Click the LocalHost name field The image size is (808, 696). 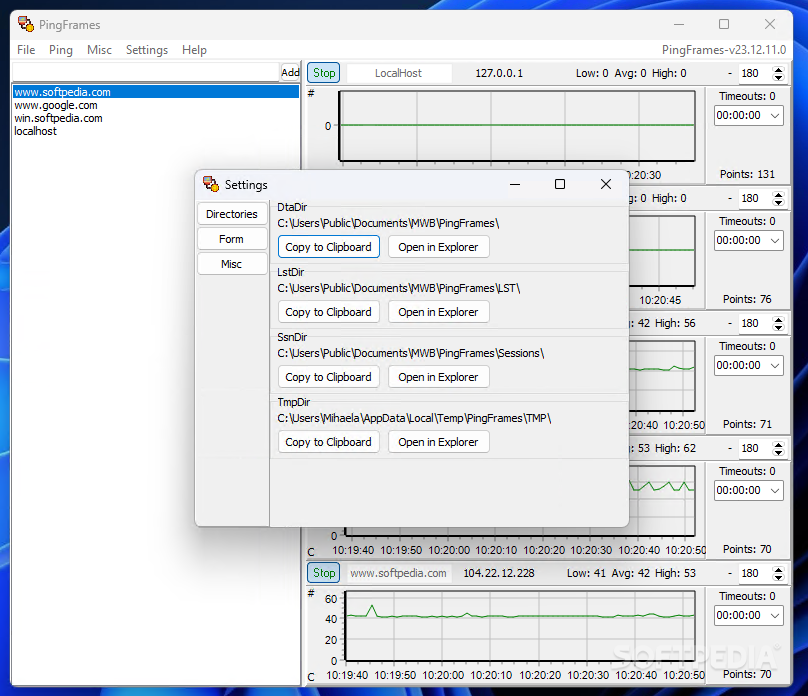399,73
